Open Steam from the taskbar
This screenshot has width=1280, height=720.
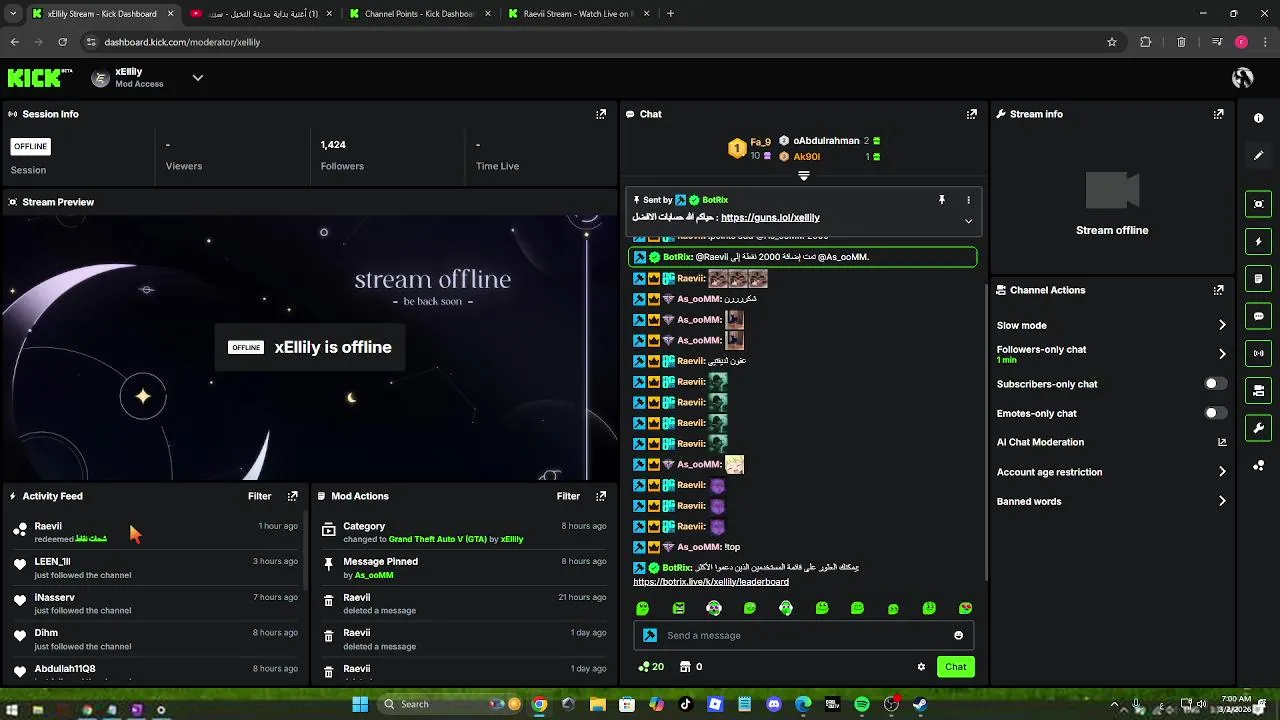[x=920, y=704]
